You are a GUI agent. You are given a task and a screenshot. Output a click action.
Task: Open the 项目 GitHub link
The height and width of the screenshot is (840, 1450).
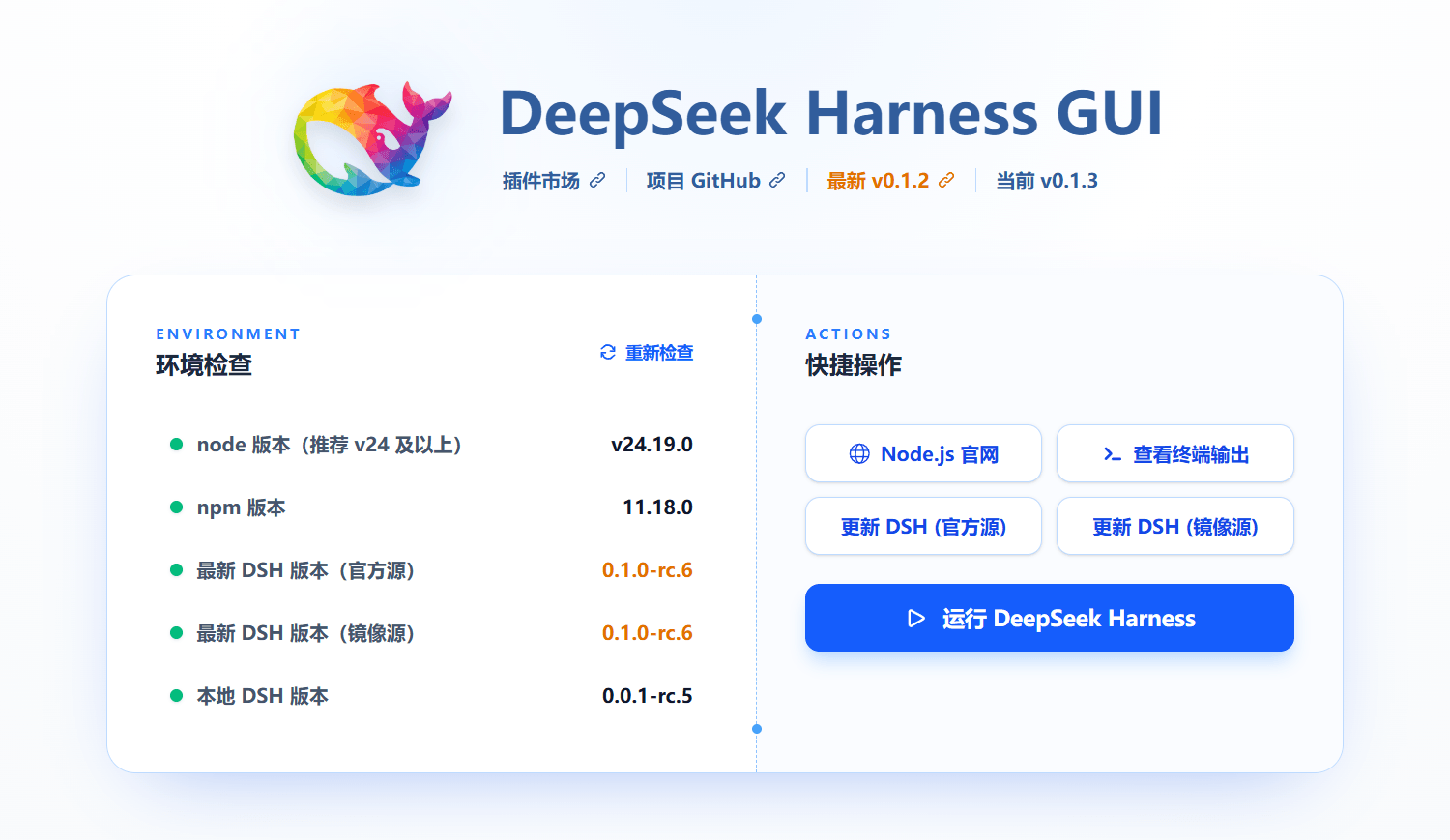coord(715,181)
